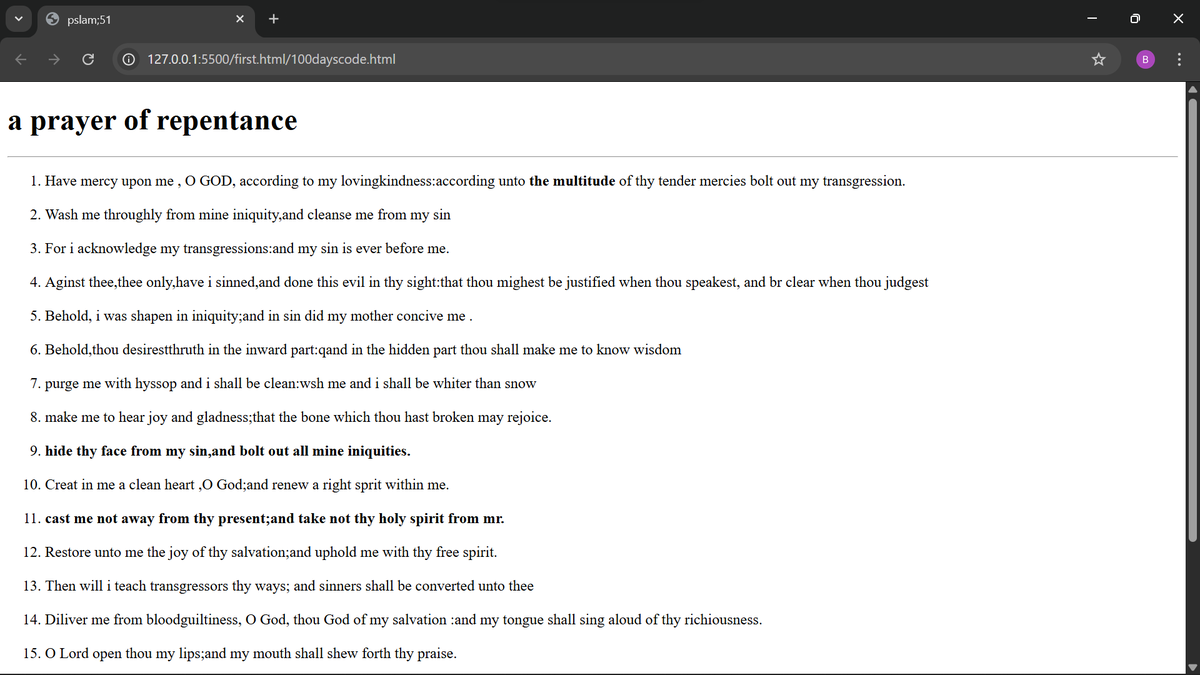Click heading 'a prayer of repentance'
This screenshot has width=1200, height=675.
[x=153, y=121]
